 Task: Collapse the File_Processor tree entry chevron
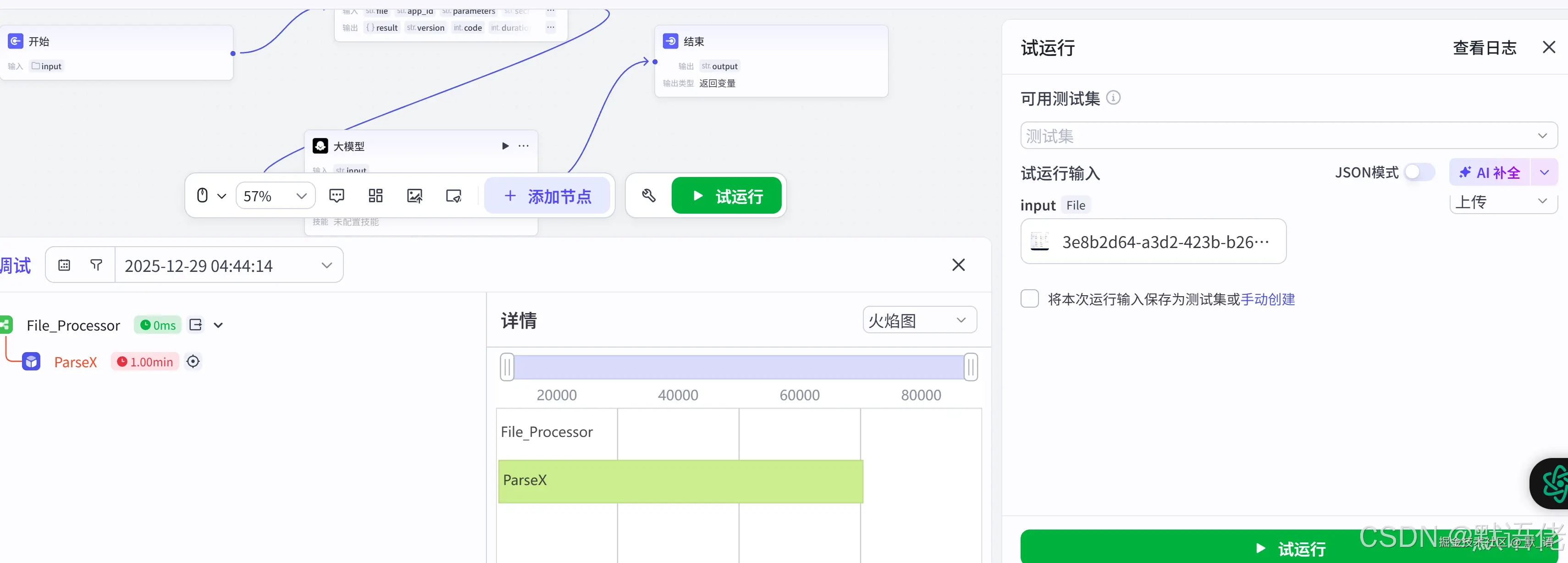coord(218,325)
